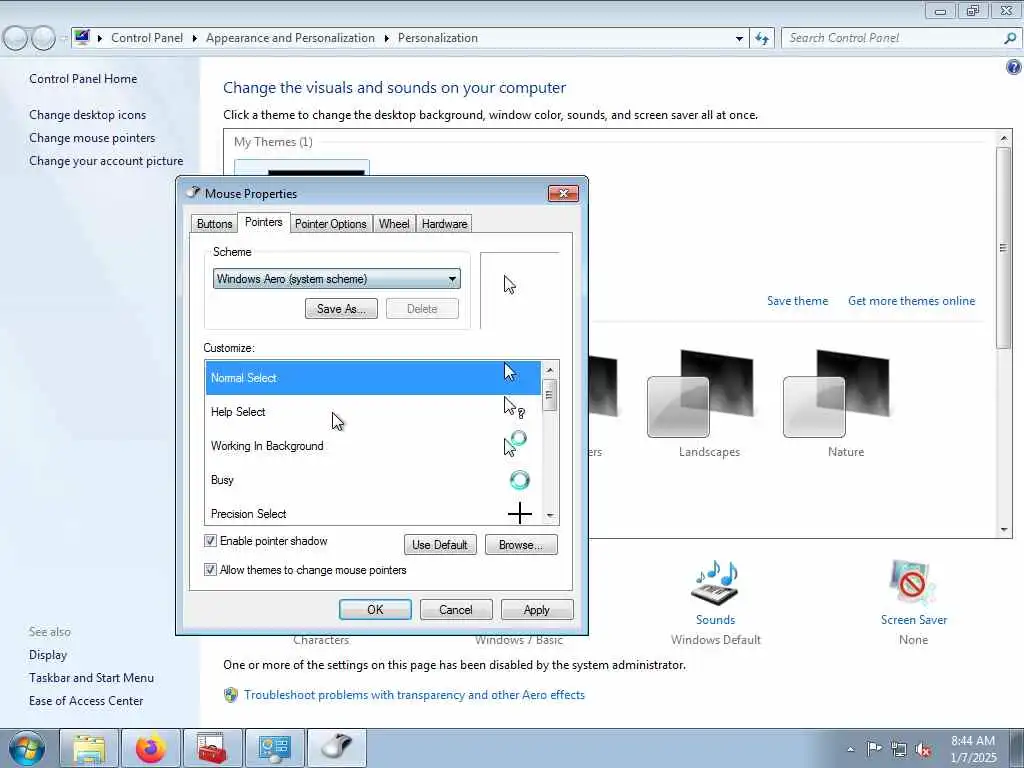
Task: Expand the arrow after Appearance and Personalization
Action: point(387,39)
